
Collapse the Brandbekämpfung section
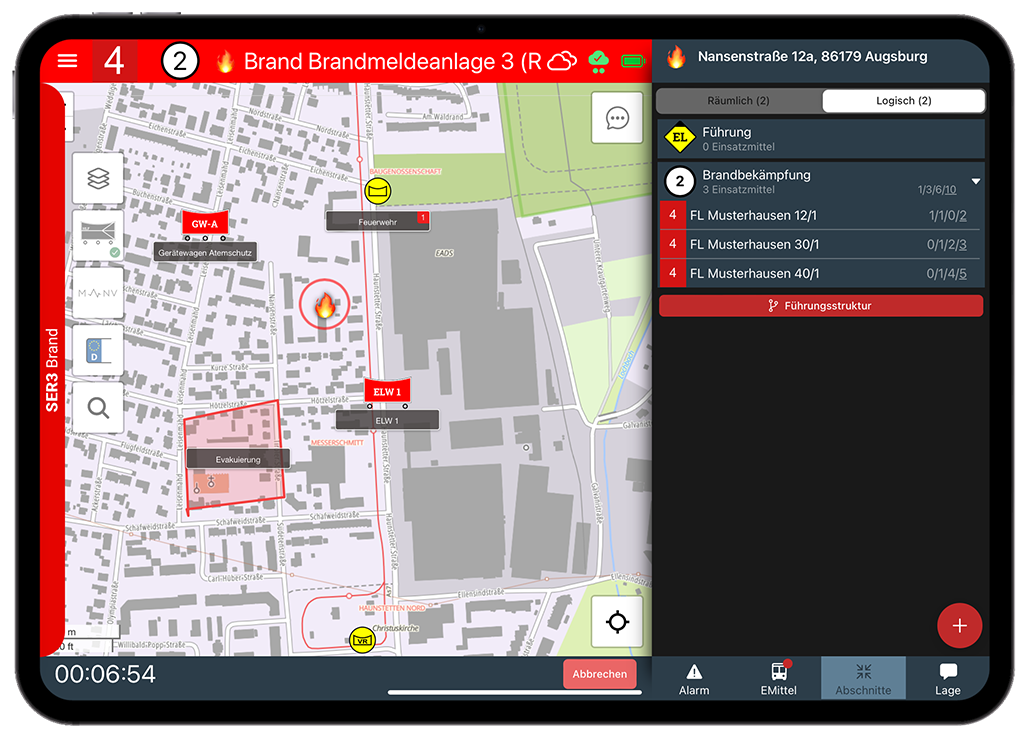tap(976, 181)
